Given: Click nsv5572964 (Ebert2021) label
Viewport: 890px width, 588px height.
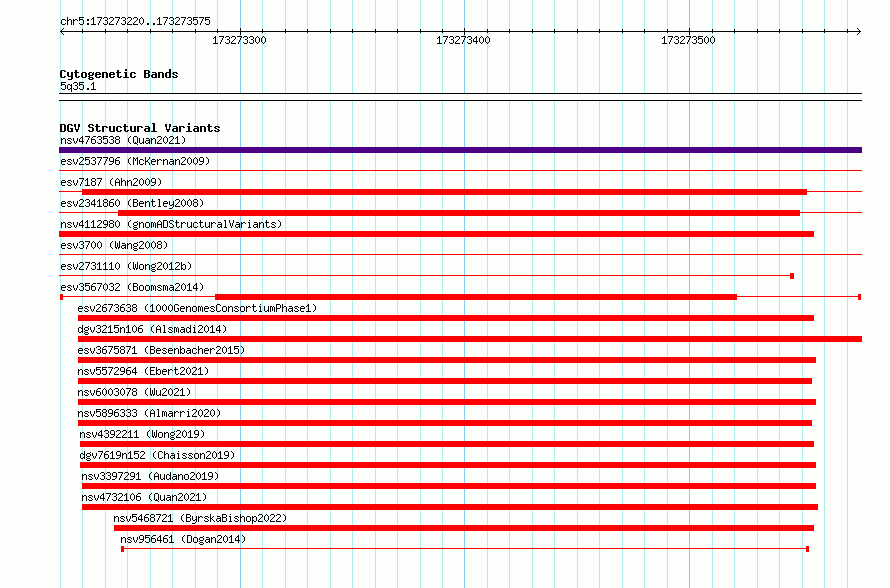Looking at the screenshot, I should 143,371.
